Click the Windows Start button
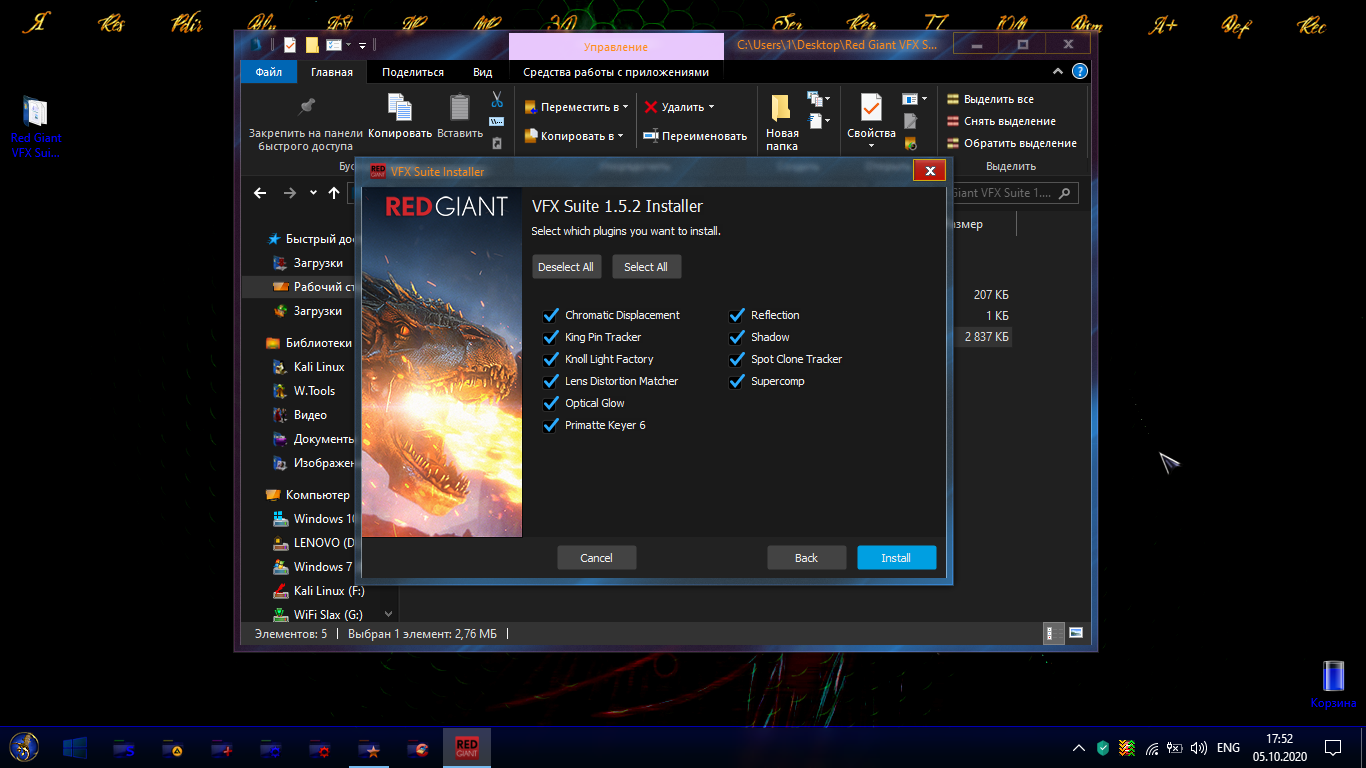The height and width of the screenshot is (768, 1366). pos(74,748)
